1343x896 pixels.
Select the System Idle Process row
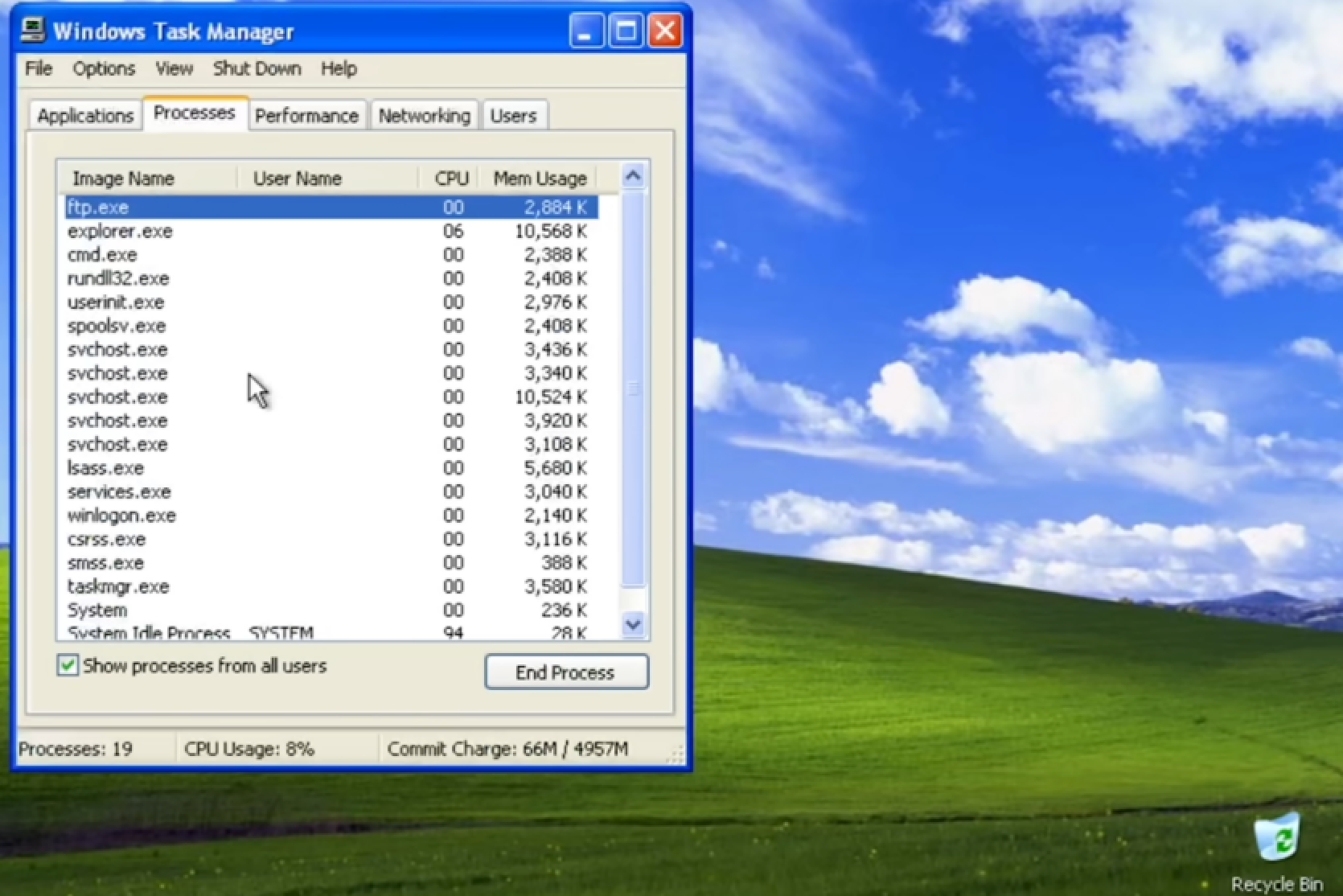(331, 632)
